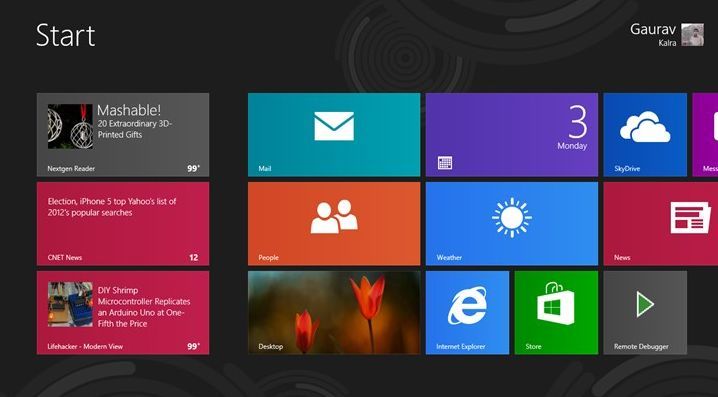Open the News tile newspaper icon

click(690, 218)
